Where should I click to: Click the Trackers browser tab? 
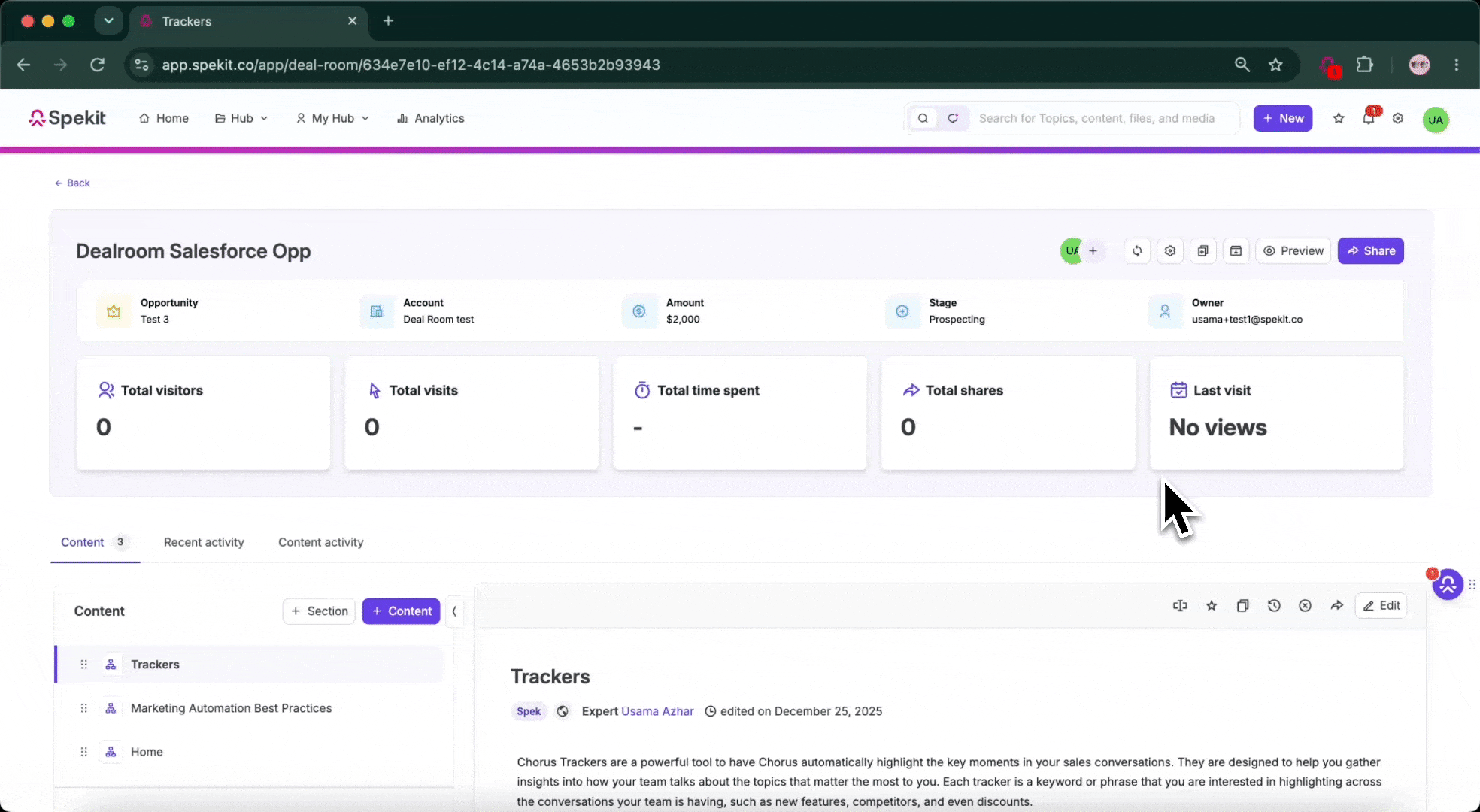[x=248, y=21]
